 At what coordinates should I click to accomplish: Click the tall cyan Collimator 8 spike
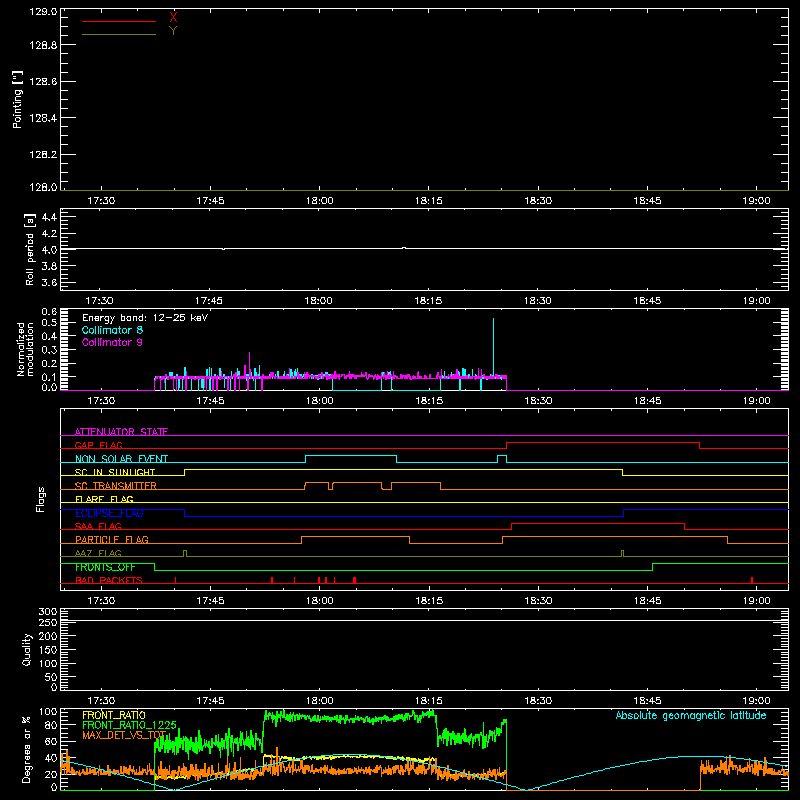point(493,347)
